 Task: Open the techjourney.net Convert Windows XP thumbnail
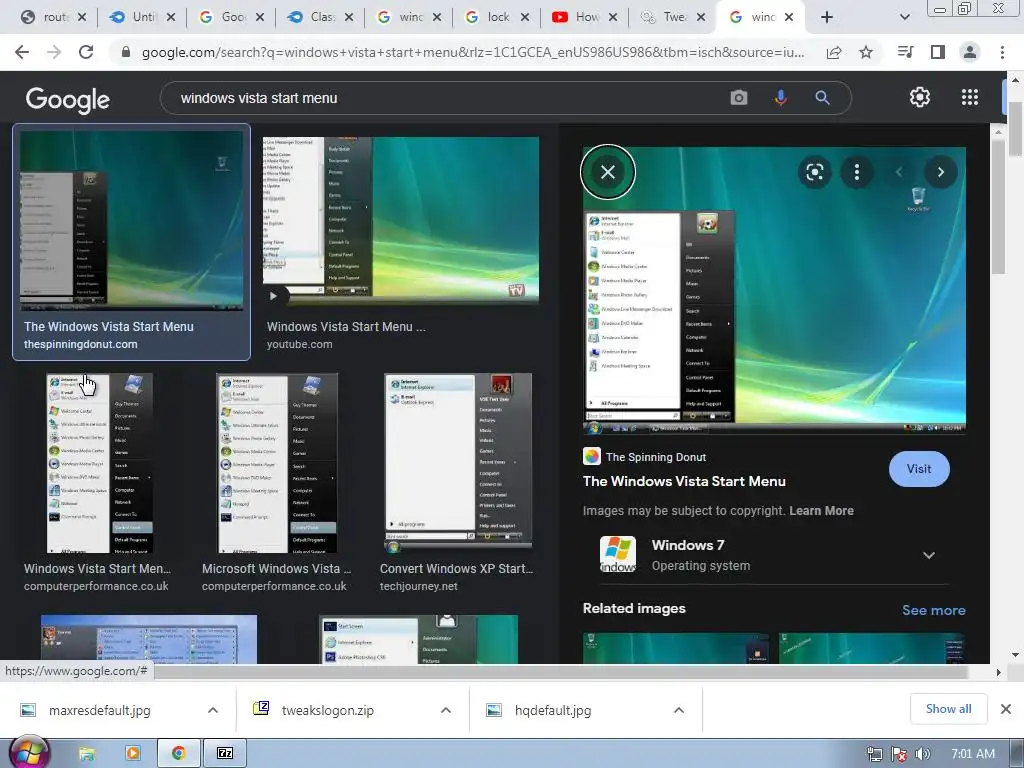[x=458, y=463]
